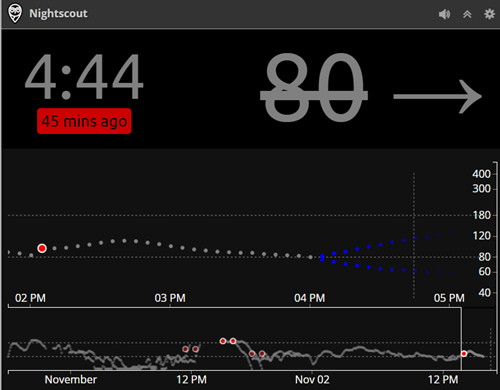
Task: Click the red 45 mins ago badge
Action: click(84, 121)
